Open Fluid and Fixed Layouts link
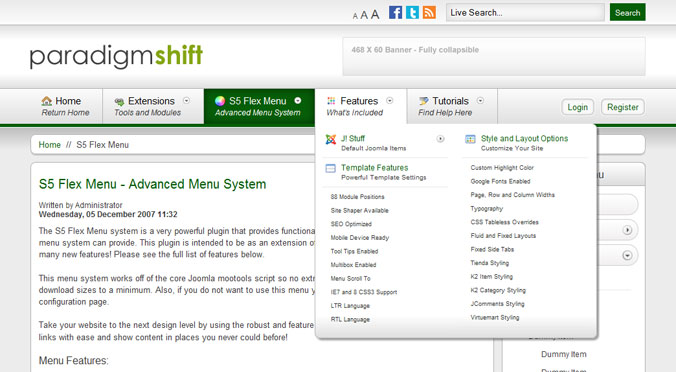The width and height of the screenshot is (676, 372). [503, 236]
